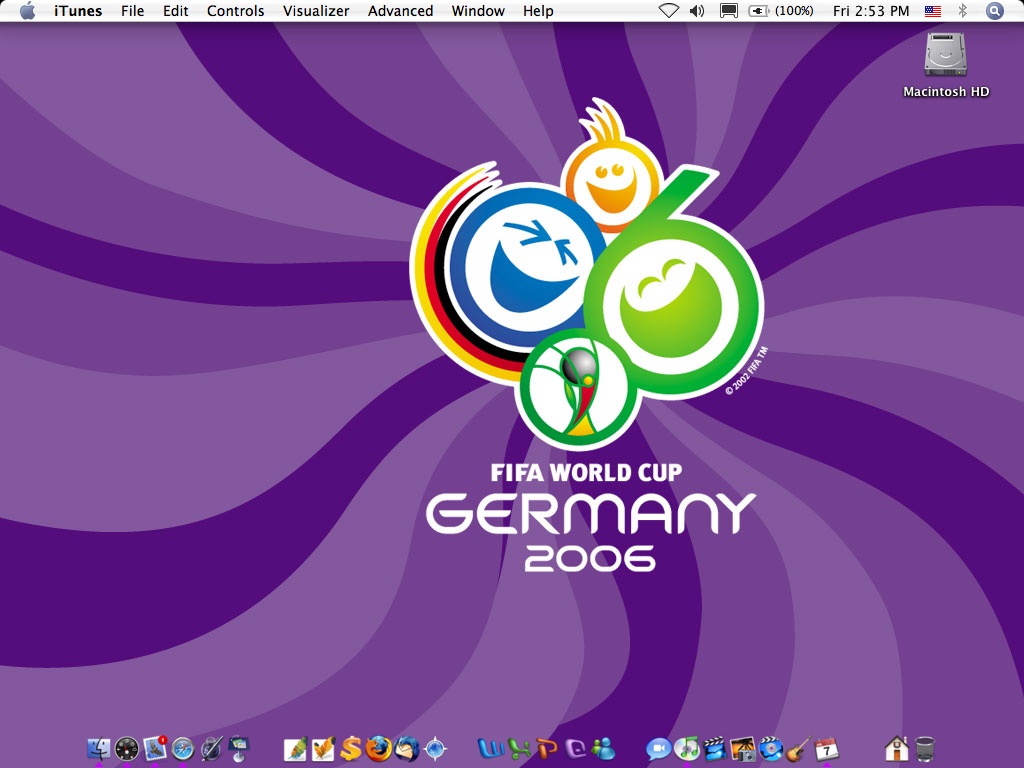Open the Help menu
The width and height of the screenshot is (1024, 768).
[538, 10]
